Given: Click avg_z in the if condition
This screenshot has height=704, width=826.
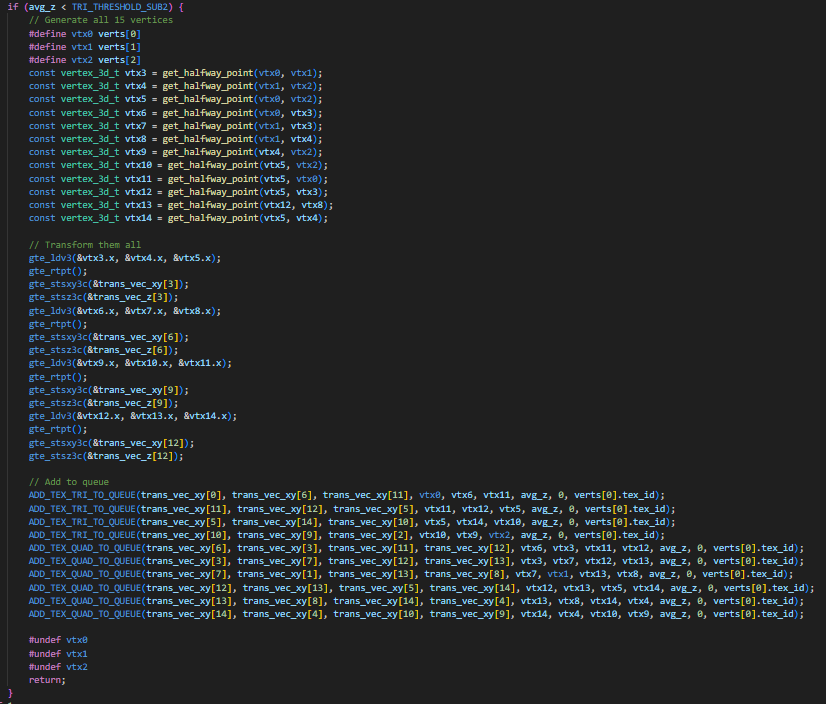Looking at the screenshot, I should tap(42, 7).
